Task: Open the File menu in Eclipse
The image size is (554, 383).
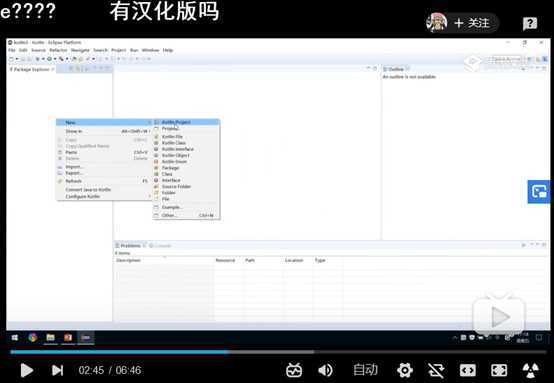Action: pos(12,50)
